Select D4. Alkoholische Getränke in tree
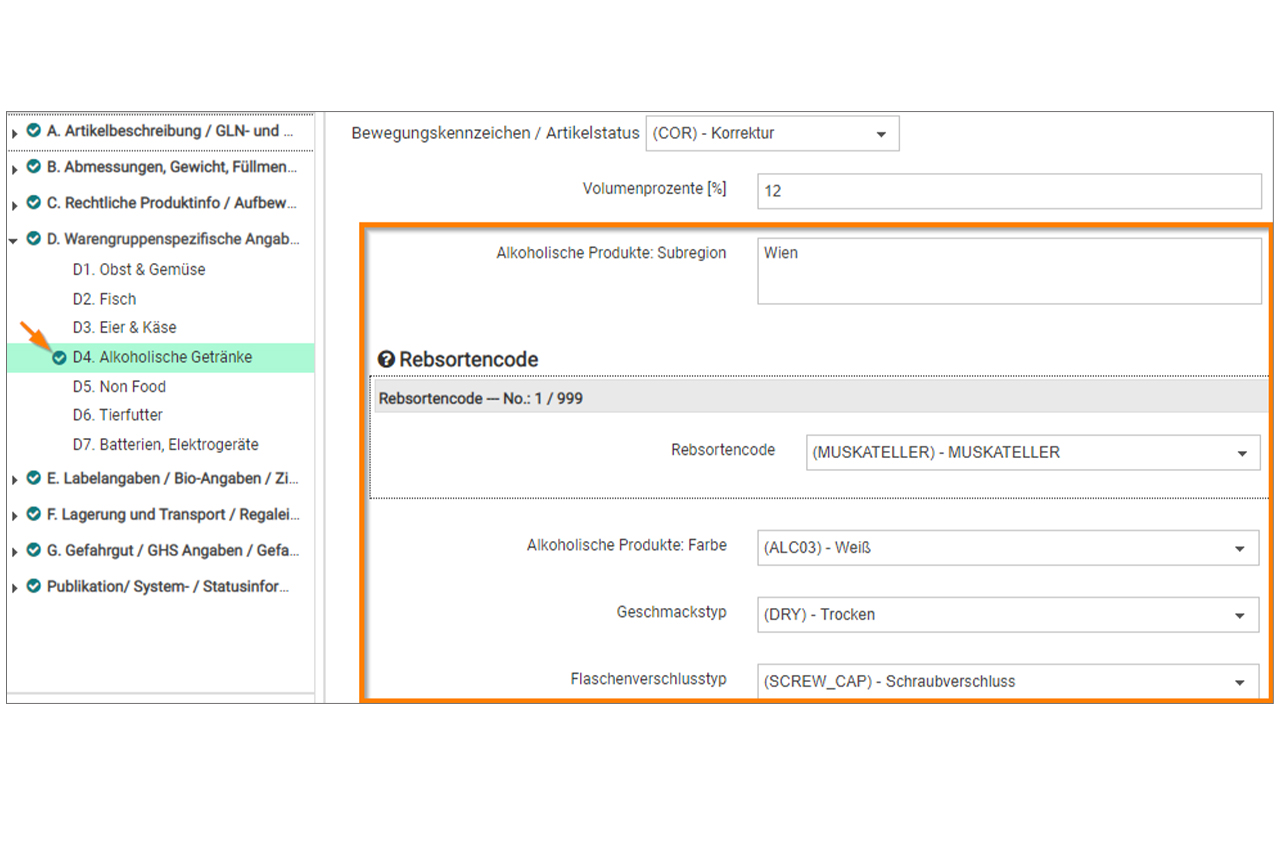Image resolution: width=1280 pixels, height=854 pixels. [162, 357]
